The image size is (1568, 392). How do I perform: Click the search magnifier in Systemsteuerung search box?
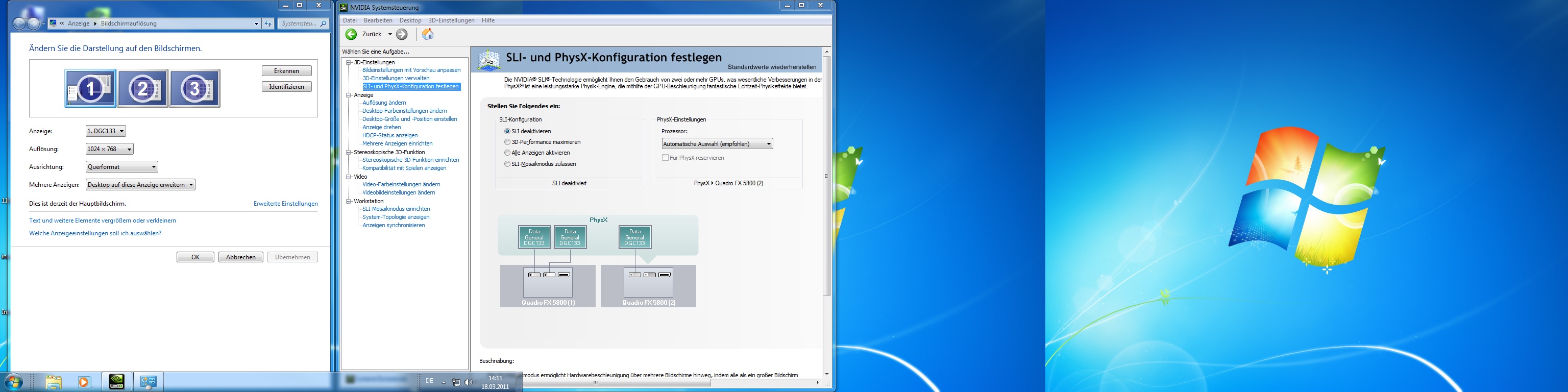pyautogui.click(x=323, y=24)
